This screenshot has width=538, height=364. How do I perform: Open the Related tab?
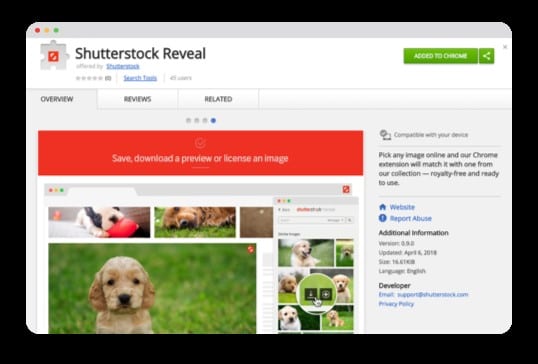(x=218, y=99)
